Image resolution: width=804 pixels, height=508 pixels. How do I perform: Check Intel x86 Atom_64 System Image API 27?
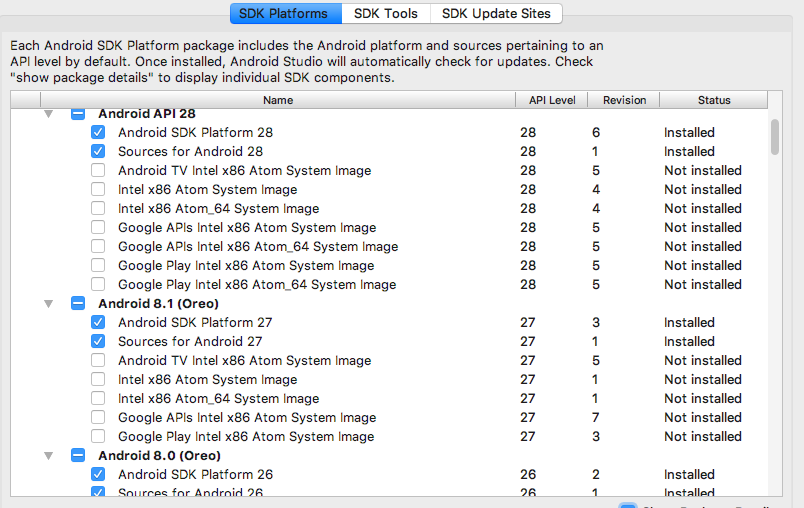98,398
